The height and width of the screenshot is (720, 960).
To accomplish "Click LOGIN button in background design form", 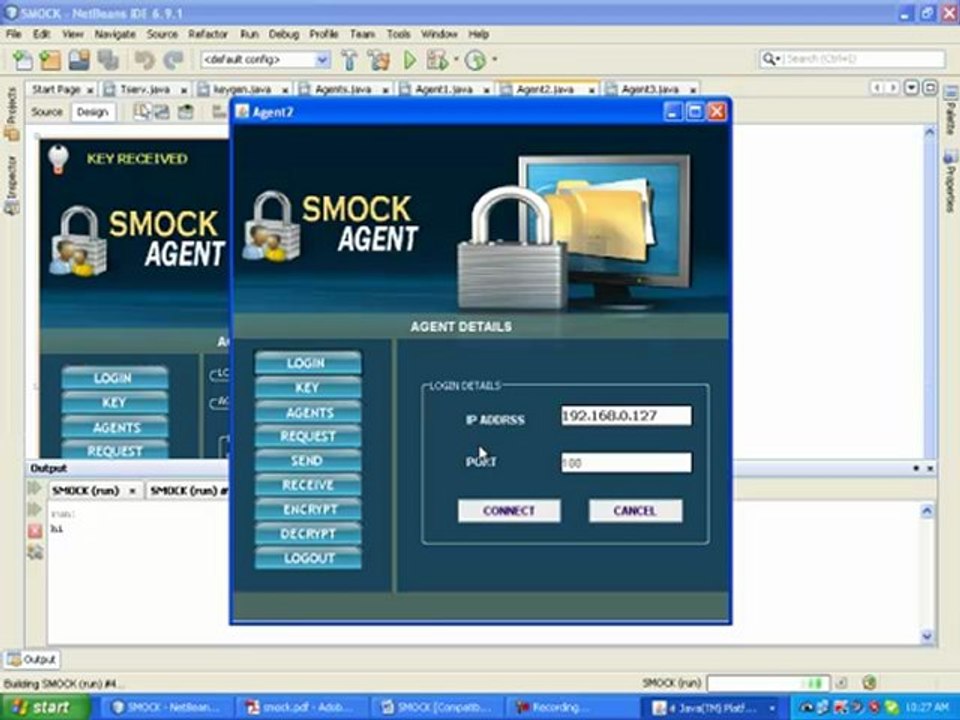I will coord(114,378).
